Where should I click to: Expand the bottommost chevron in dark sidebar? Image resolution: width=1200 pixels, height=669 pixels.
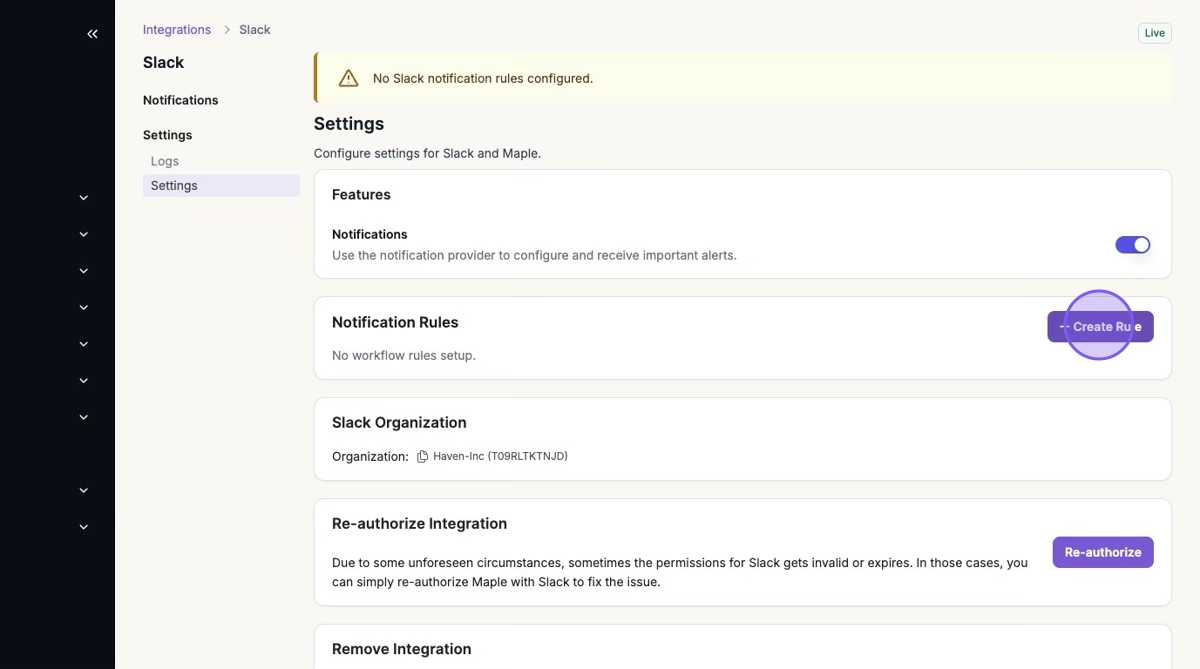[x=84, y=527]
